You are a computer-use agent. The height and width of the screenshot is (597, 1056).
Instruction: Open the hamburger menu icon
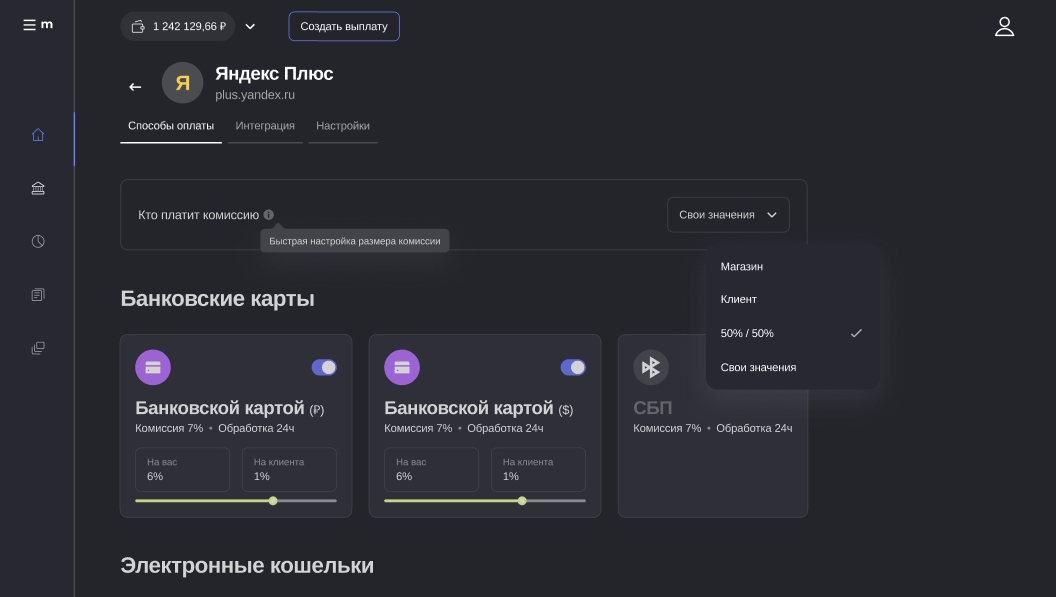click(x=30, y=25)
